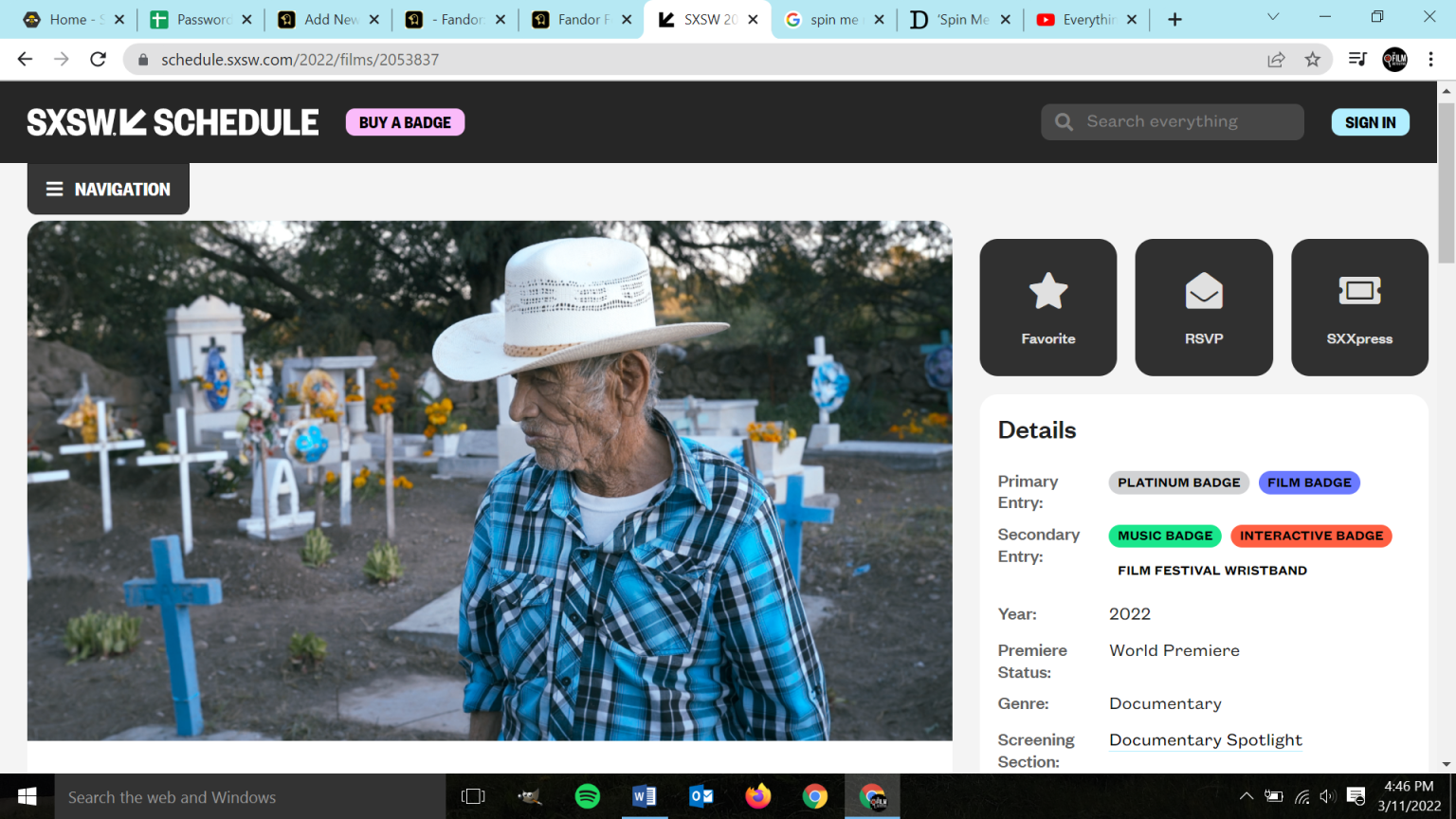Open Firefox from the taskbar
The image size is (1456, 819).
[x=758, y=796]
